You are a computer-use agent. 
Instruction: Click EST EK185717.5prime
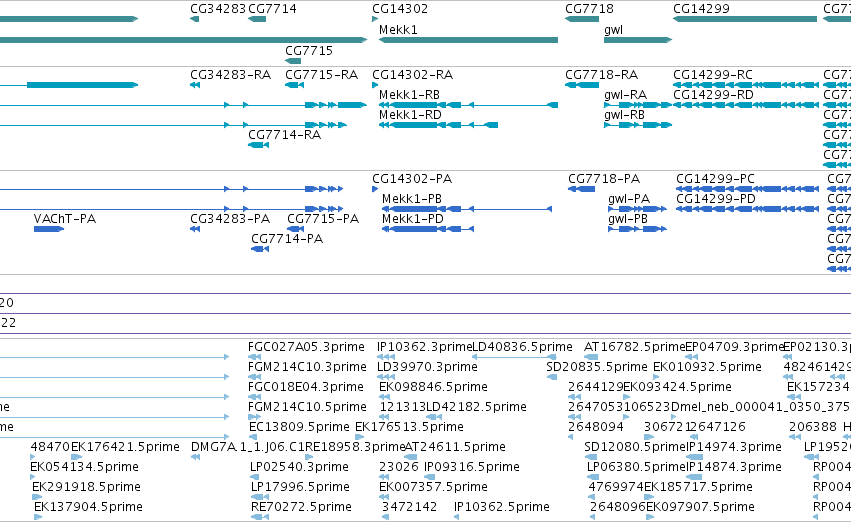698,487
